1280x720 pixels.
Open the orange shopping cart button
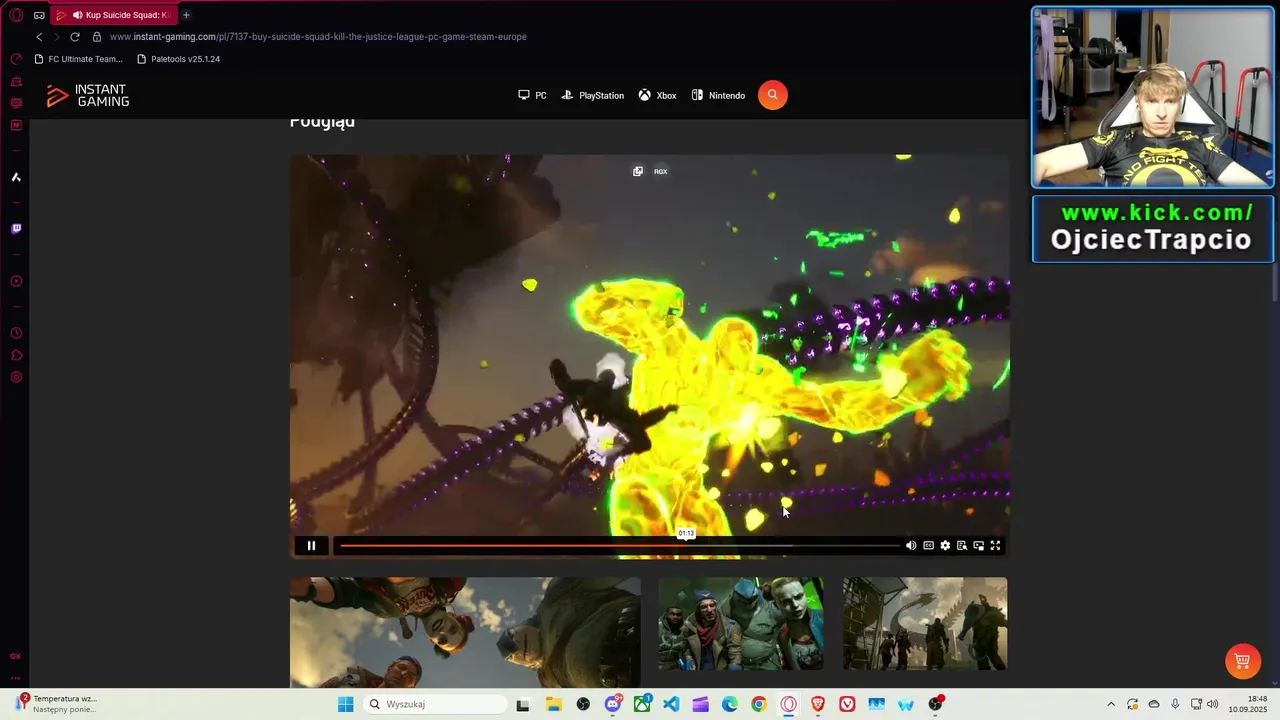click(1242, 661)
